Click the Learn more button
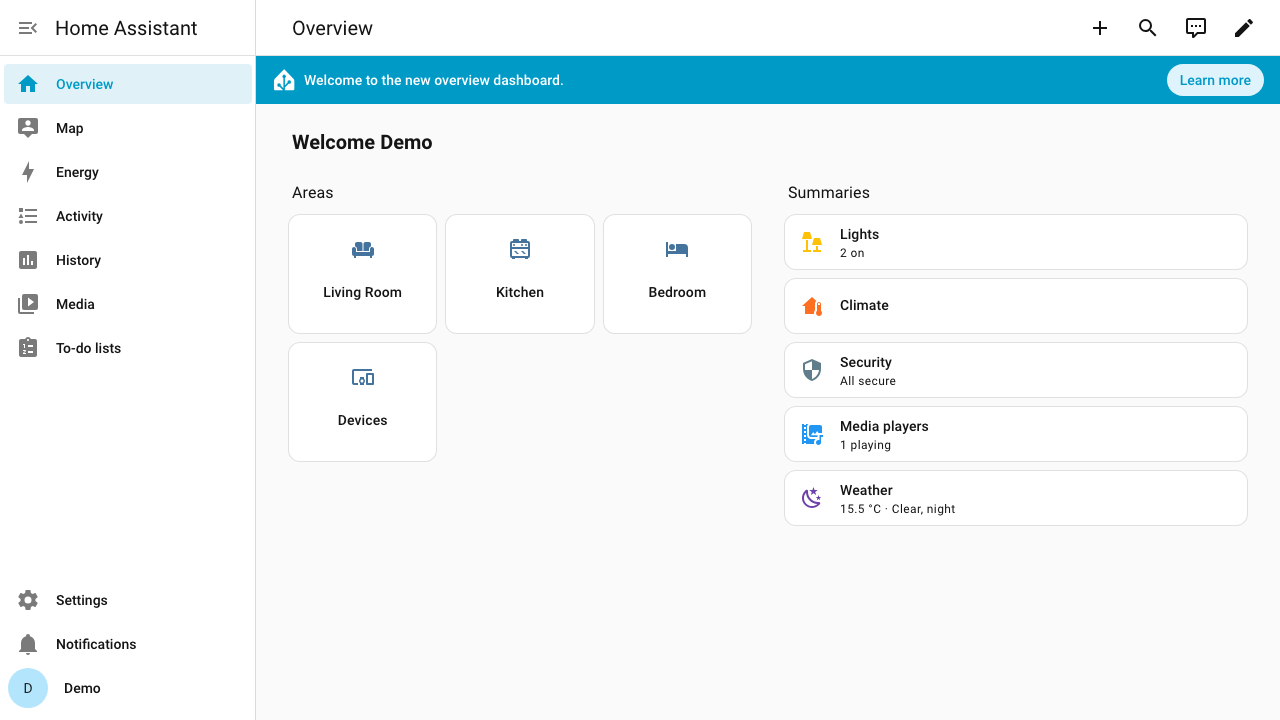Screen dimensions: 1280x720 click(1215, 80)
